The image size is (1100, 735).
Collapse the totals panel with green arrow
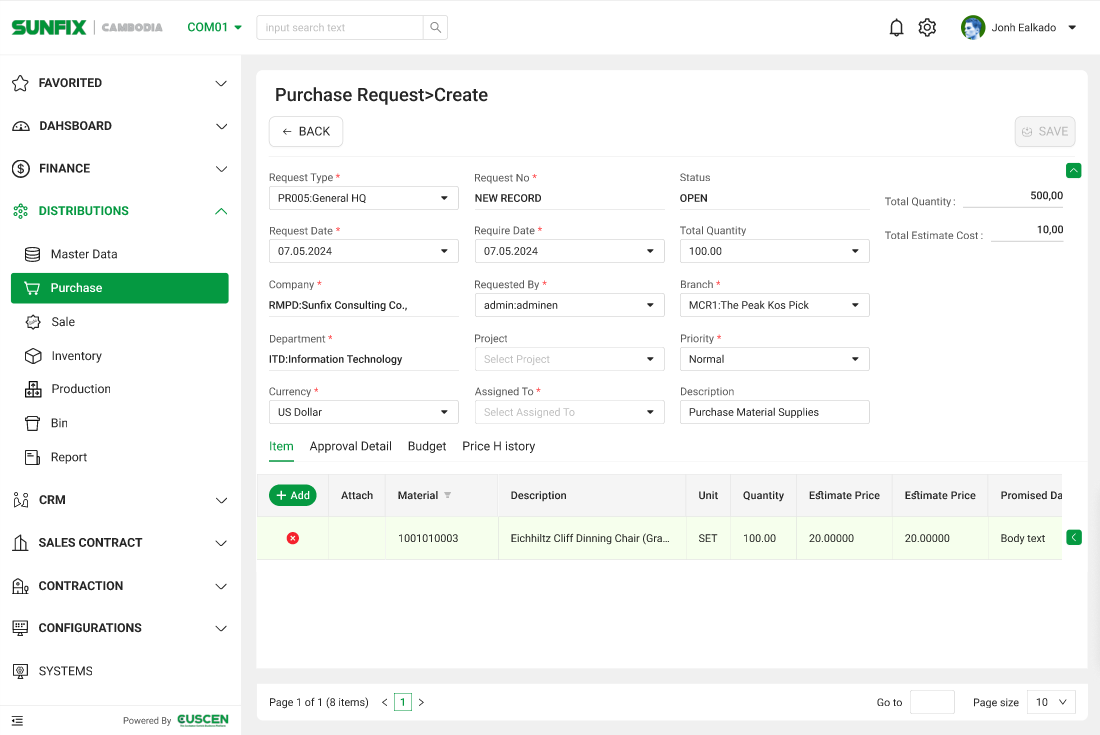(1073, 170)
